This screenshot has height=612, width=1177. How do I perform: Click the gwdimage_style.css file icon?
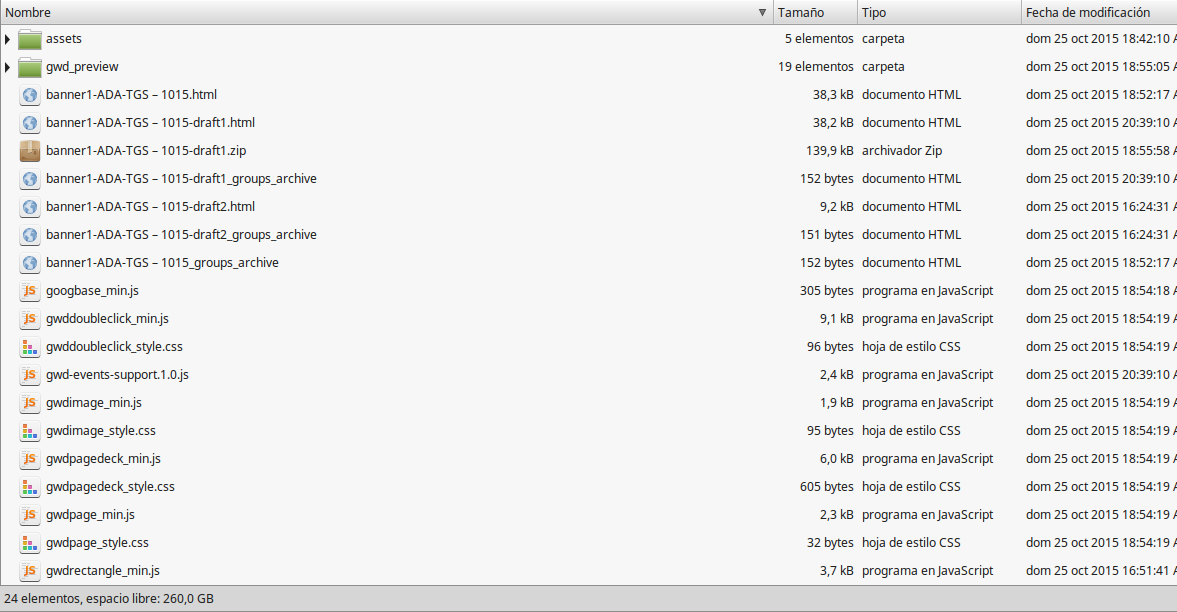[x=30, y=431]
